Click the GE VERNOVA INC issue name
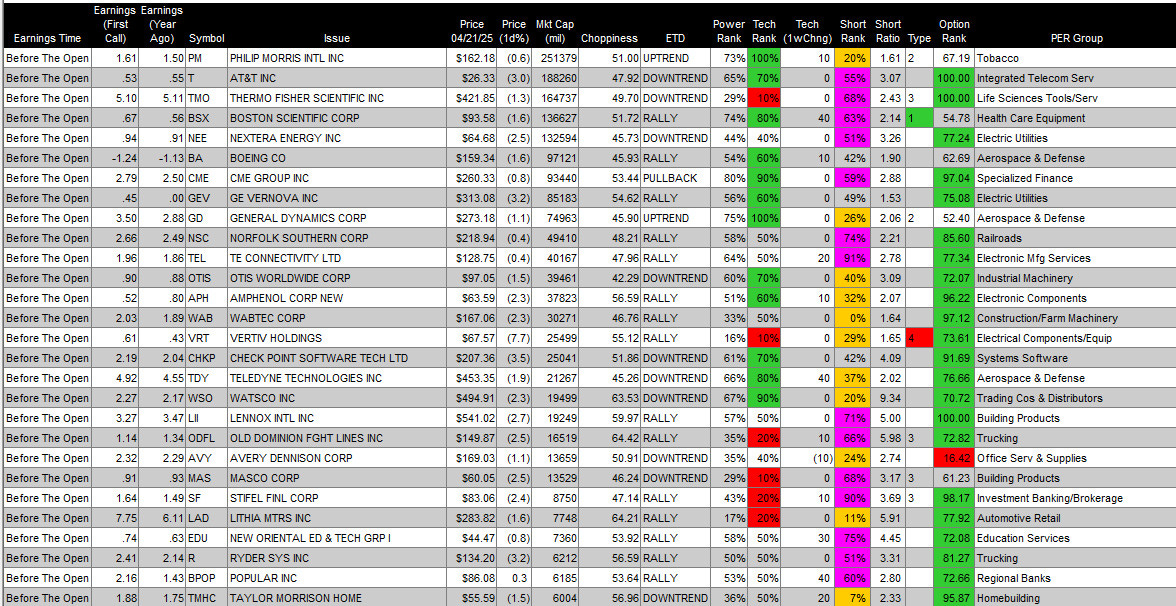This screenshot has height=606, width=1176. (x=274, y=198)
